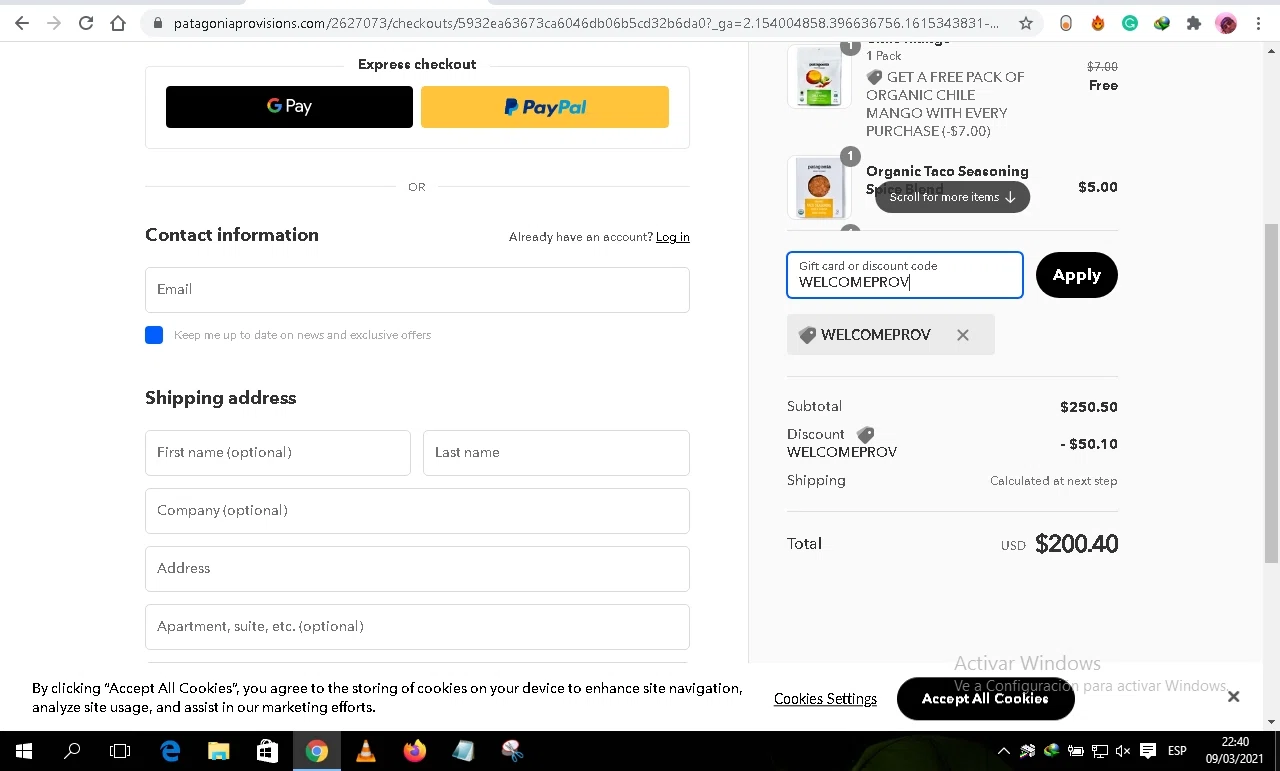Click the muted volume tray icon

pyautogui.click(x=1123, y=751)
